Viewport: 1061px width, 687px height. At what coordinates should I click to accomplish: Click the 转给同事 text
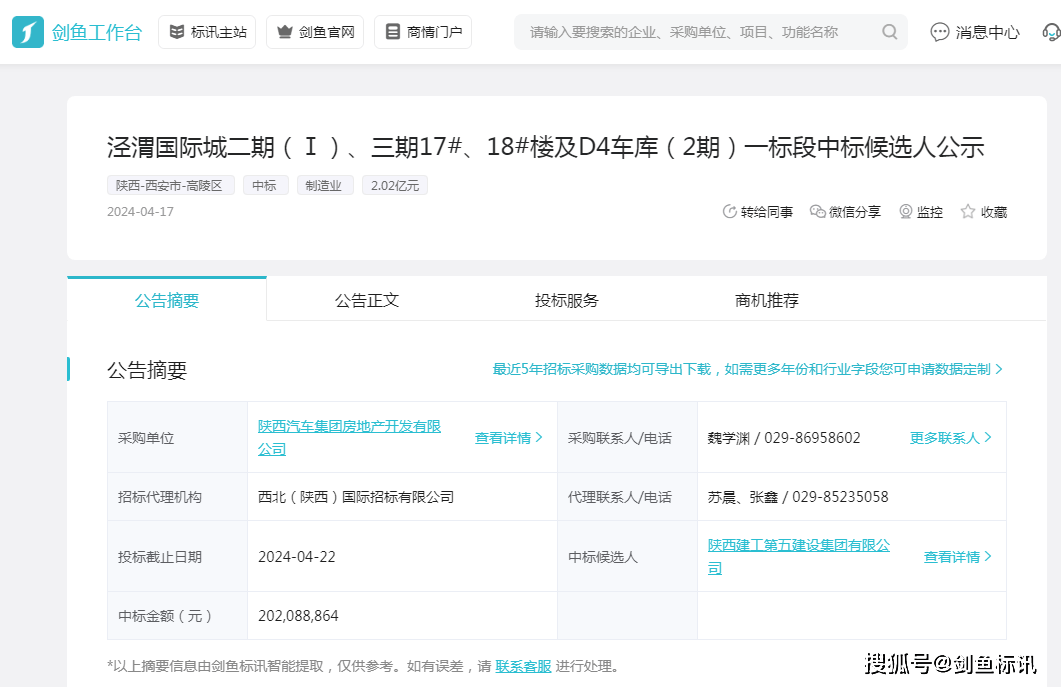pyautogui.click(x=767, y=213)
